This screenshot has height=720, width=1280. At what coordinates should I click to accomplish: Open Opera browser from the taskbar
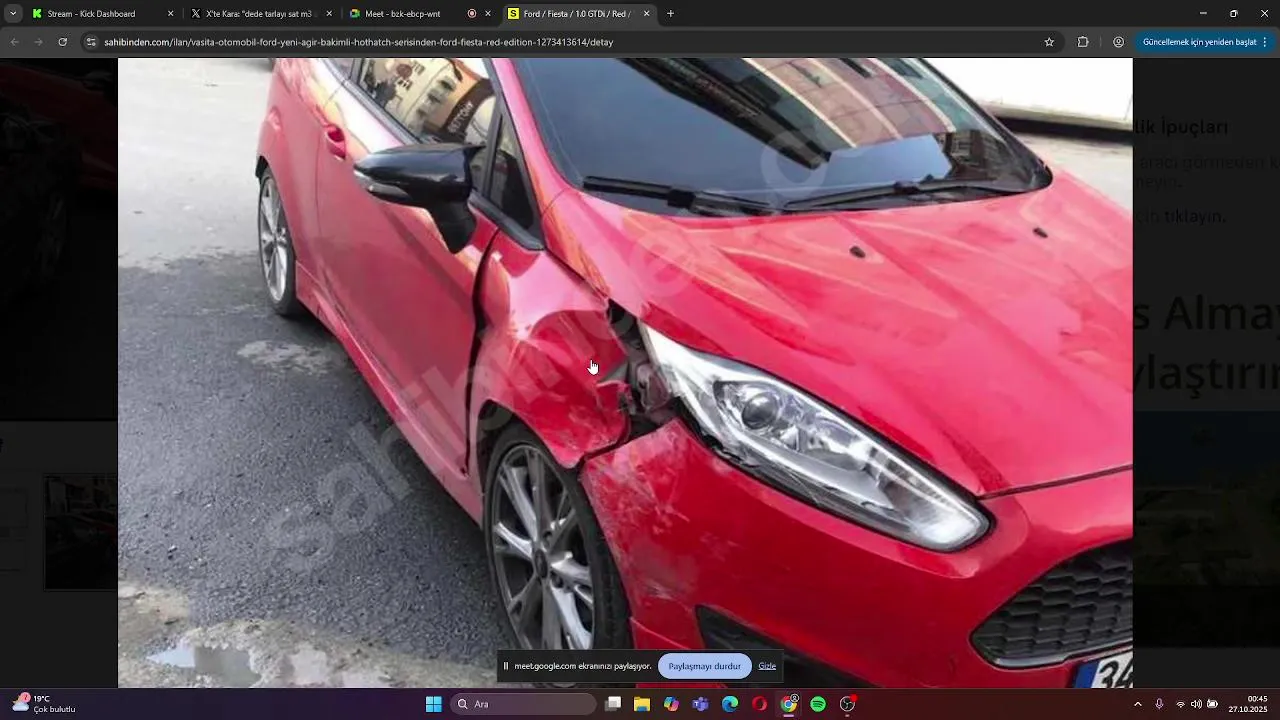coord(759,704)
